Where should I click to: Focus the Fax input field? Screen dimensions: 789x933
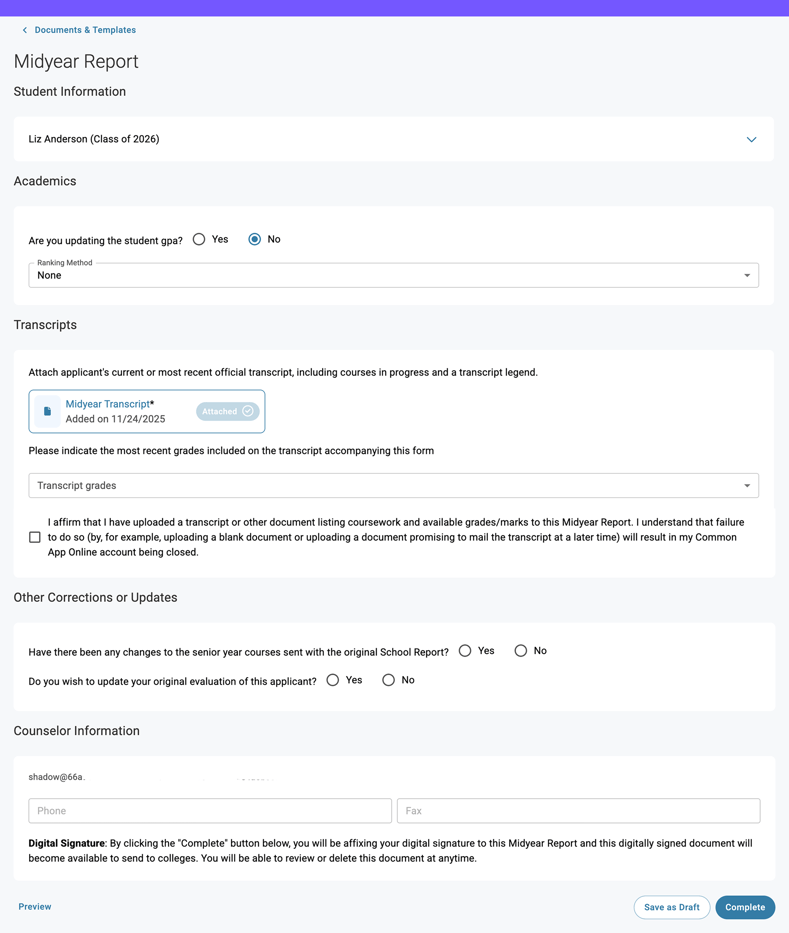[578, 811]
